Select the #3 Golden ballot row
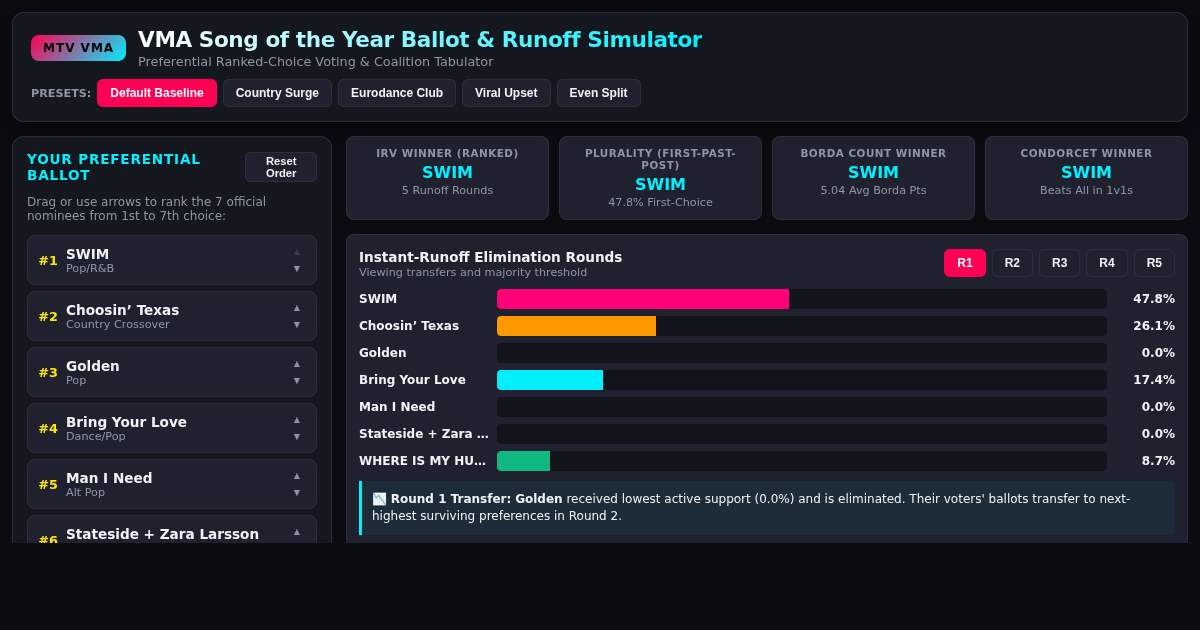Image resolution: width=1200 pixels, height=630 pixels. tap(172, 372)
